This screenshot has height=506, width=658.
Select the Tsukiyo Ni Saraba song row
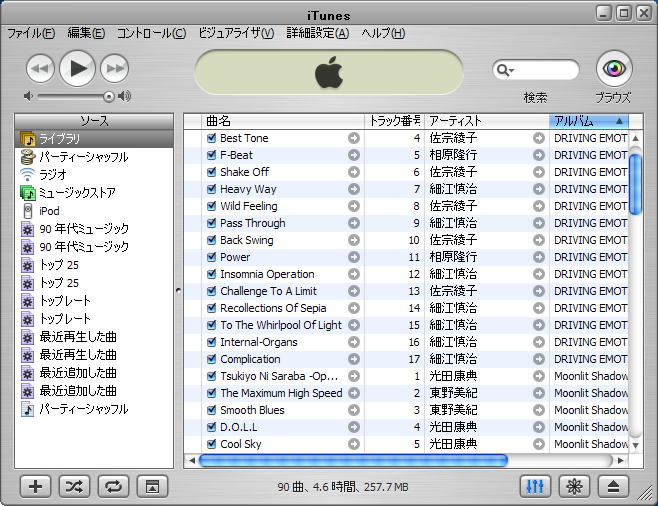pyautogui.click(x=406, y=376)
